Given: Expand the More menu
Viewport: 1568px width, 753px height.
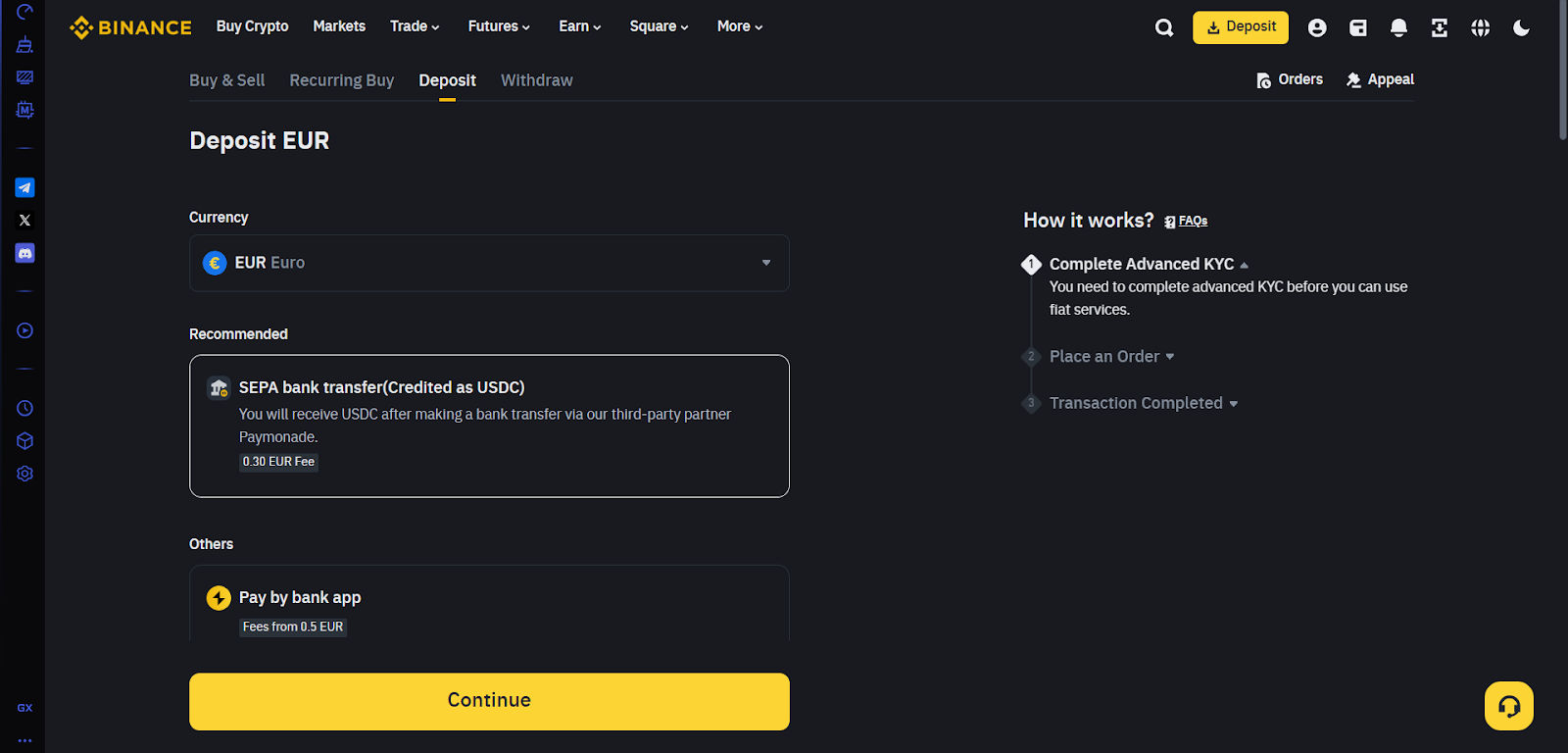Looking at the screenshot, I should coord(740,26).
